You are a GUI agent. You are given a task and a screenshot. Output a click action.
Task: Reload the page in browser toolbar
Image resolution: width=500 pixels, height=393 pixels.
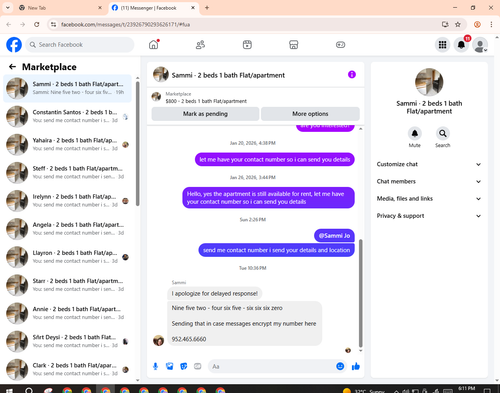(37, 24)
